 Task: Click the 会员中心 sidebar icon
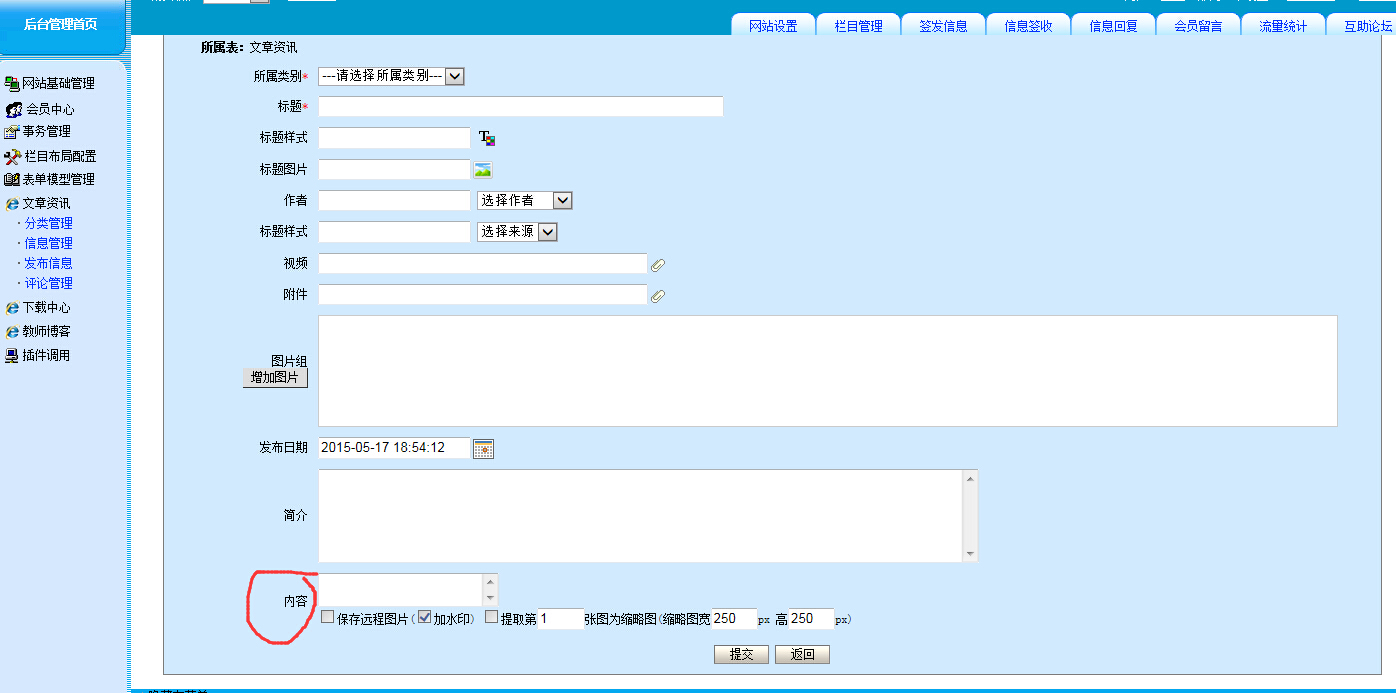click(x=14, y=110)
